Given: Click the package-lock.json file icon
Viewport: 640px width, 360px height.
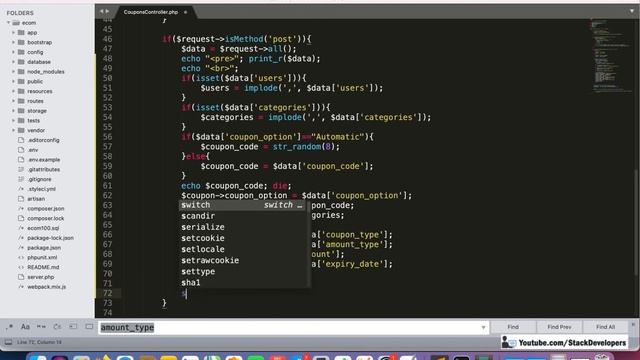Looking at the screenshot, I should (21, 238).
